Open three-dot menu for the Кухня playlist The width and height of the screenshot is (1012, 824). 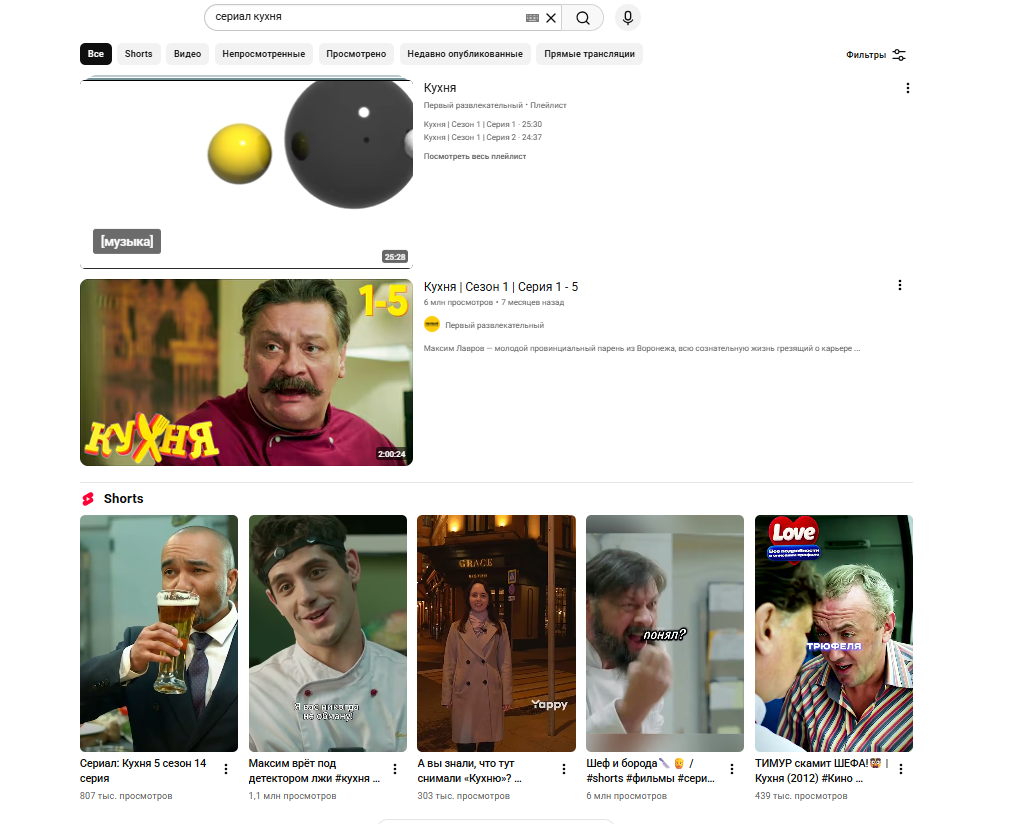pos(908,88)
